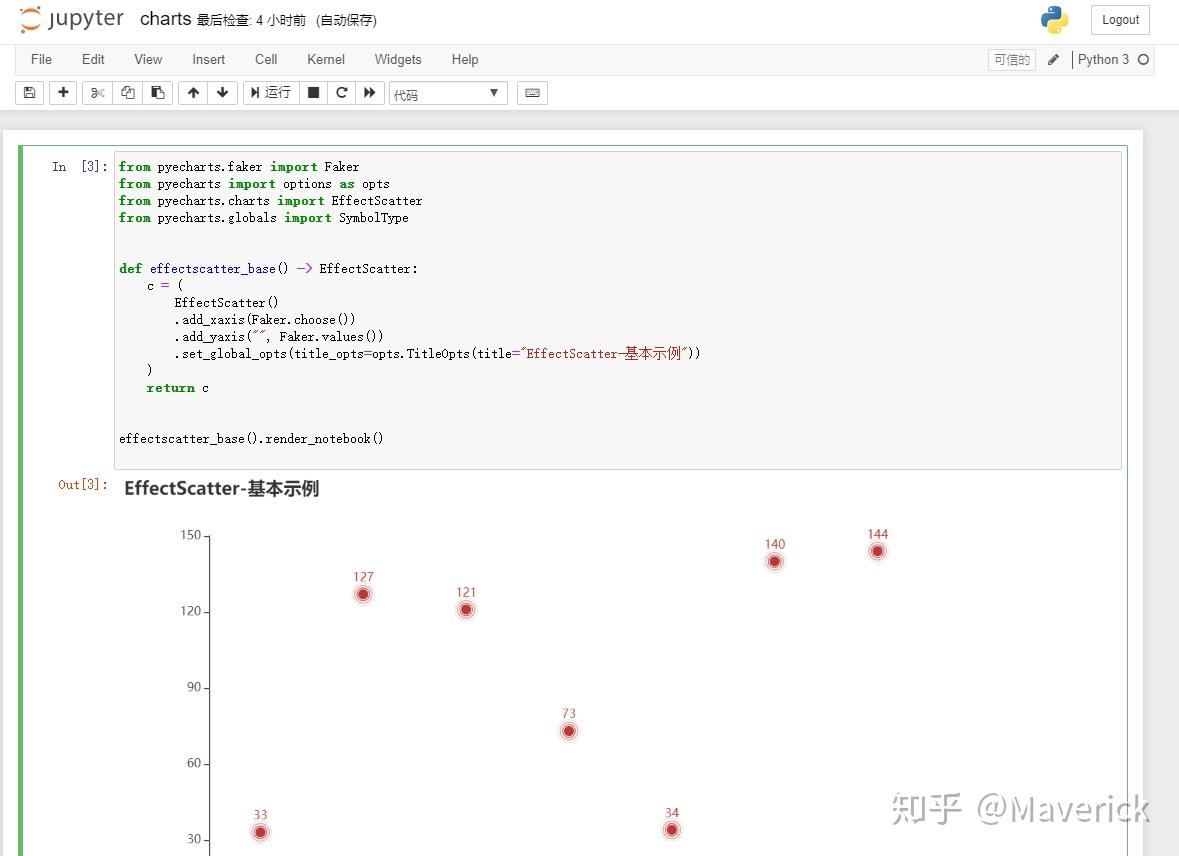The width and height of the screenshot is (1179, 856).
Task: Paste the cell from clipboard
Action: click(x=158, y=92)
